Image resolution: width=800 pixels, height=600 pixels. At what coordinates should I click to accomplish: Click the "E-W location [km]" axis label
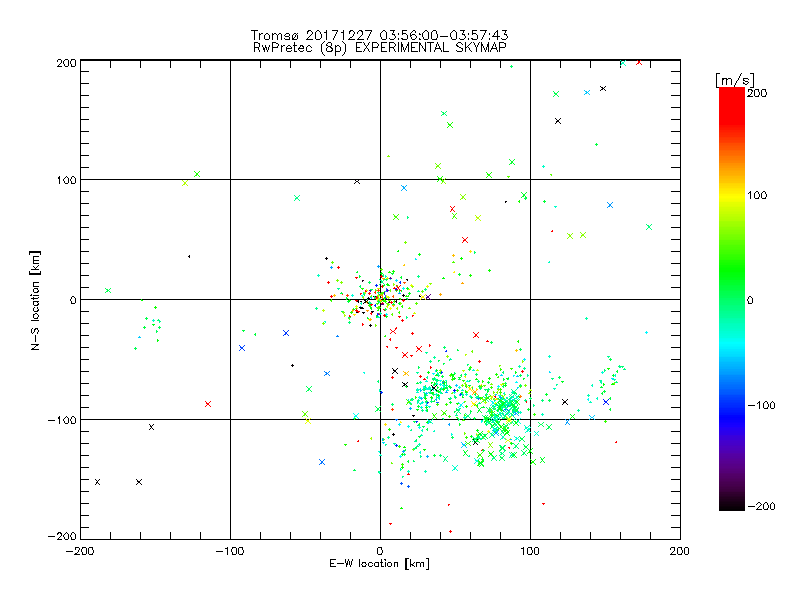tap(379, 564)
